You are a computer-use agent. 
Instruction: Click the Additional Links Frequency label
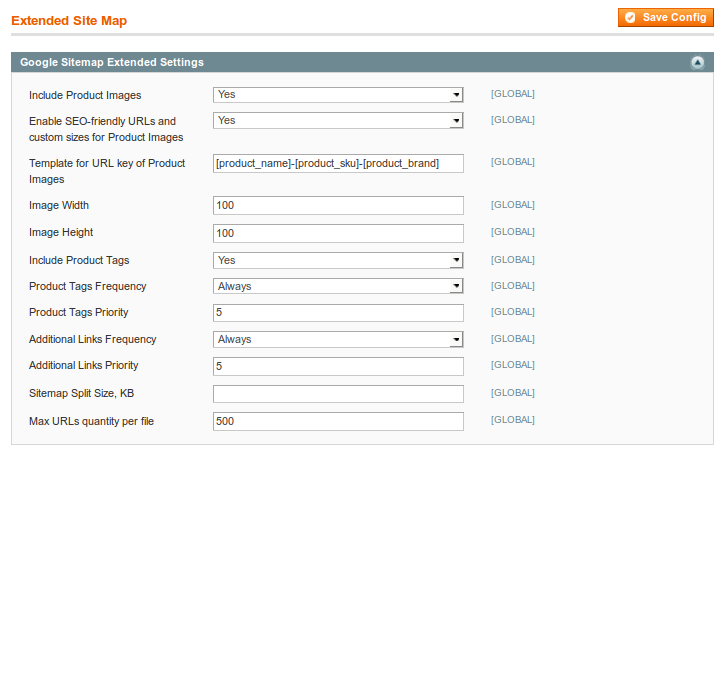point(92,339)
